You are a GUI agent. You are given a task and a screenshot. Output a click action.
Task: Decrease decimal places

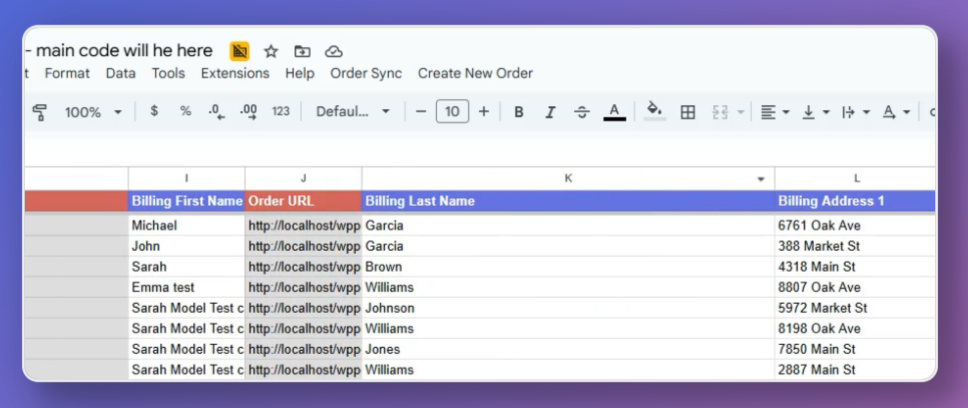[217, 111]
